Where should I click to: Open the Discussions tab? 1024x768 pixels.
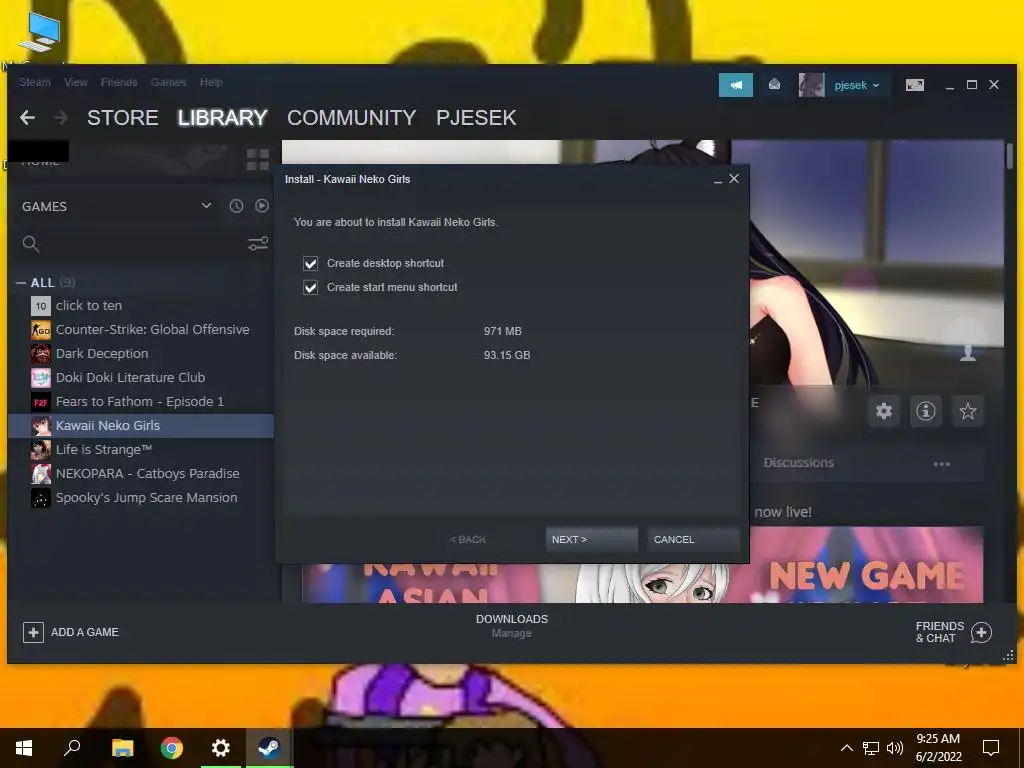[799, 462]
